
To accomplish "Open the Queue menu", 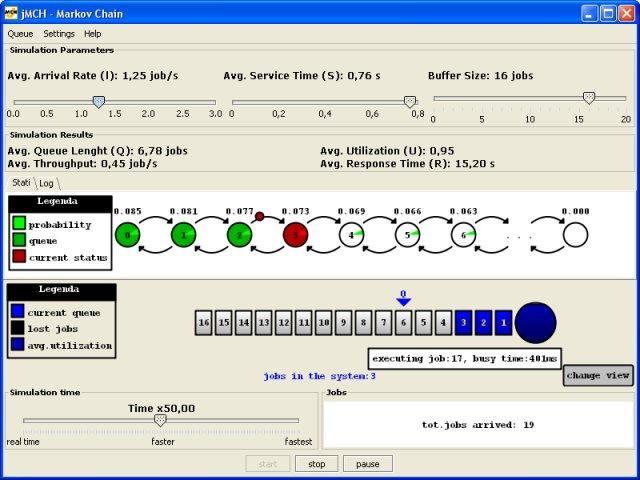I will 20,34.
